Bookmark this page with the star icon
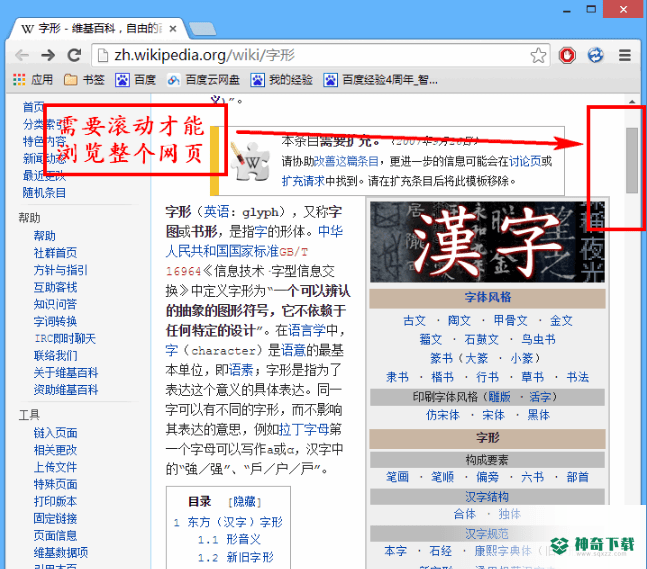647x569 pixels. click(538, 55)
